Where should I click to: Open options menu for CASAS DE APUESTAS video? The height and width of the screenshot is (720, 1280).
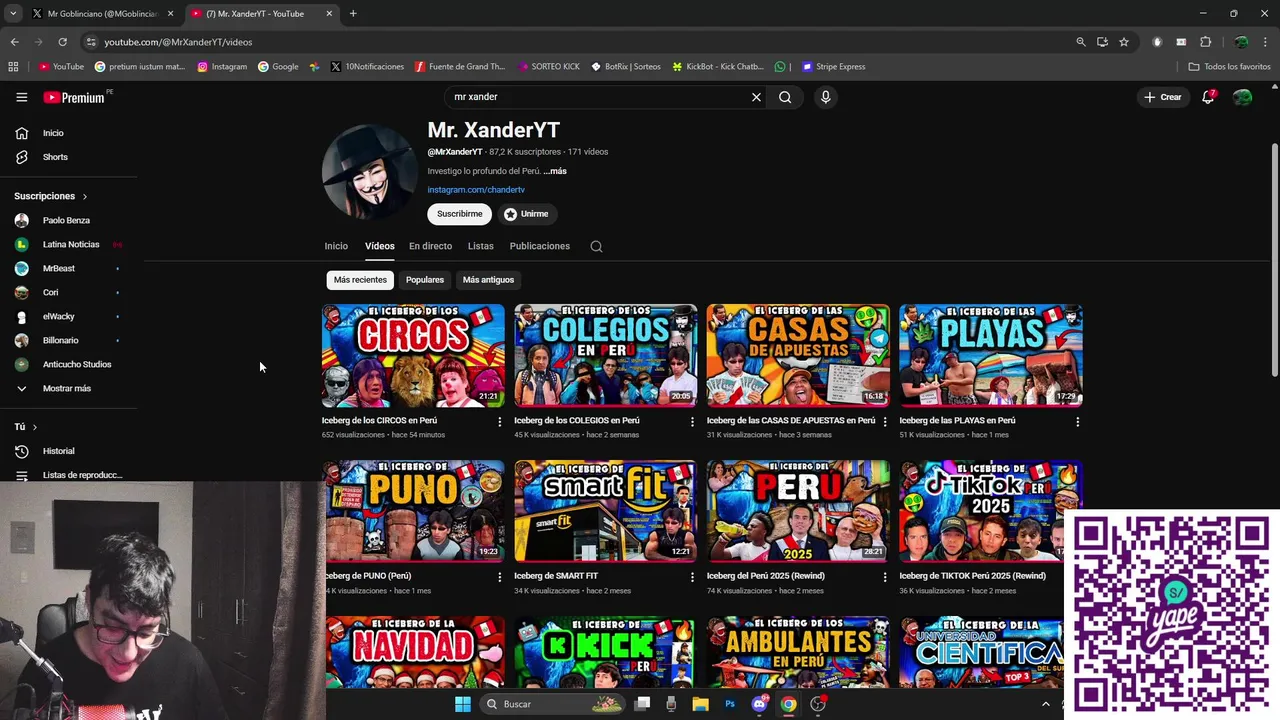[885, 422]
